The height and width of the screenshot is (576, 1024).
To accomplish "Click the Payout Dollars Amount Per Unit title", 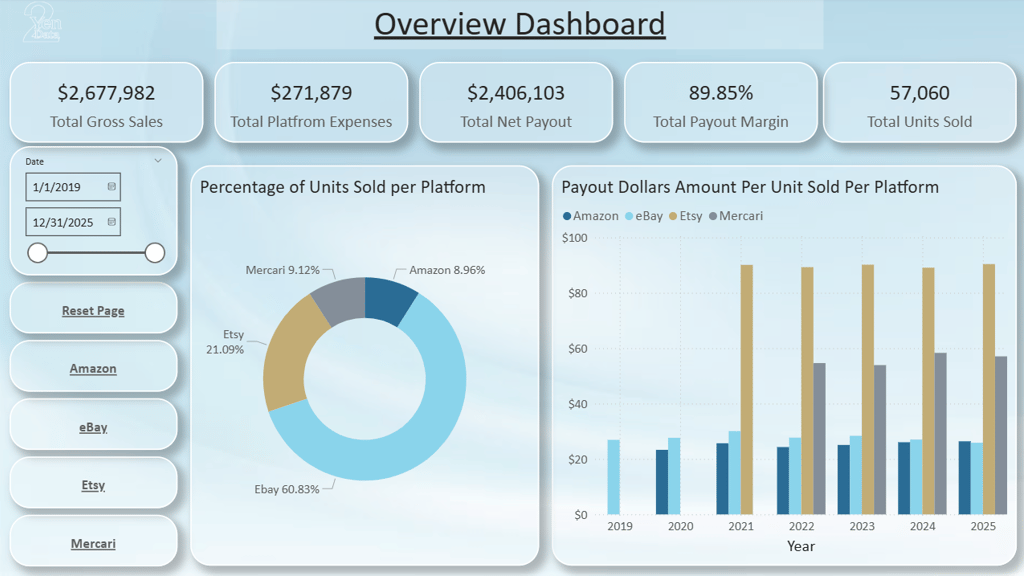I will coord(750,187).
